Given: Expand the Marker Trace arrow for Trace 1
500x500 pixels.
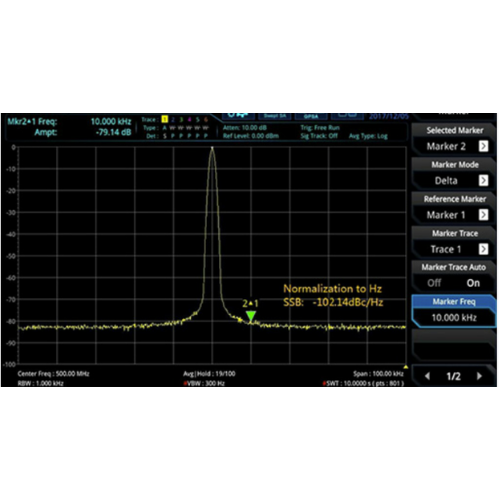Looking at the screenshot, I should 483,249.
